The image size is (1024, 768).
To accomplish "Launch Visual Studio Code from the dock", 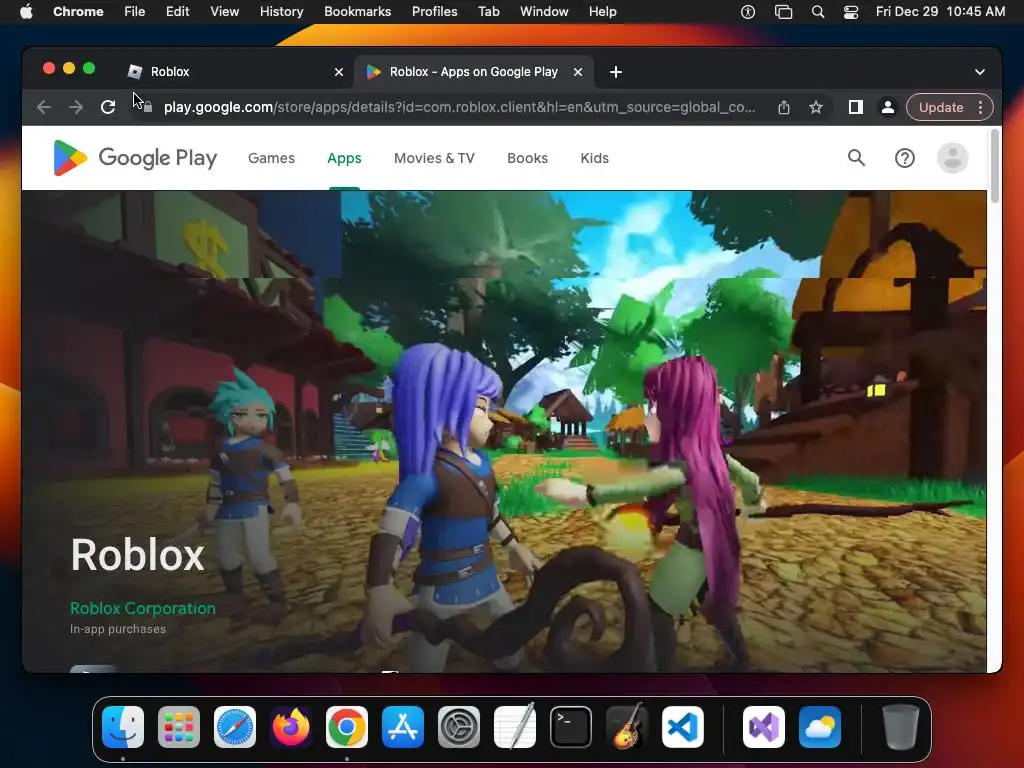I will [x=682, y=727].
